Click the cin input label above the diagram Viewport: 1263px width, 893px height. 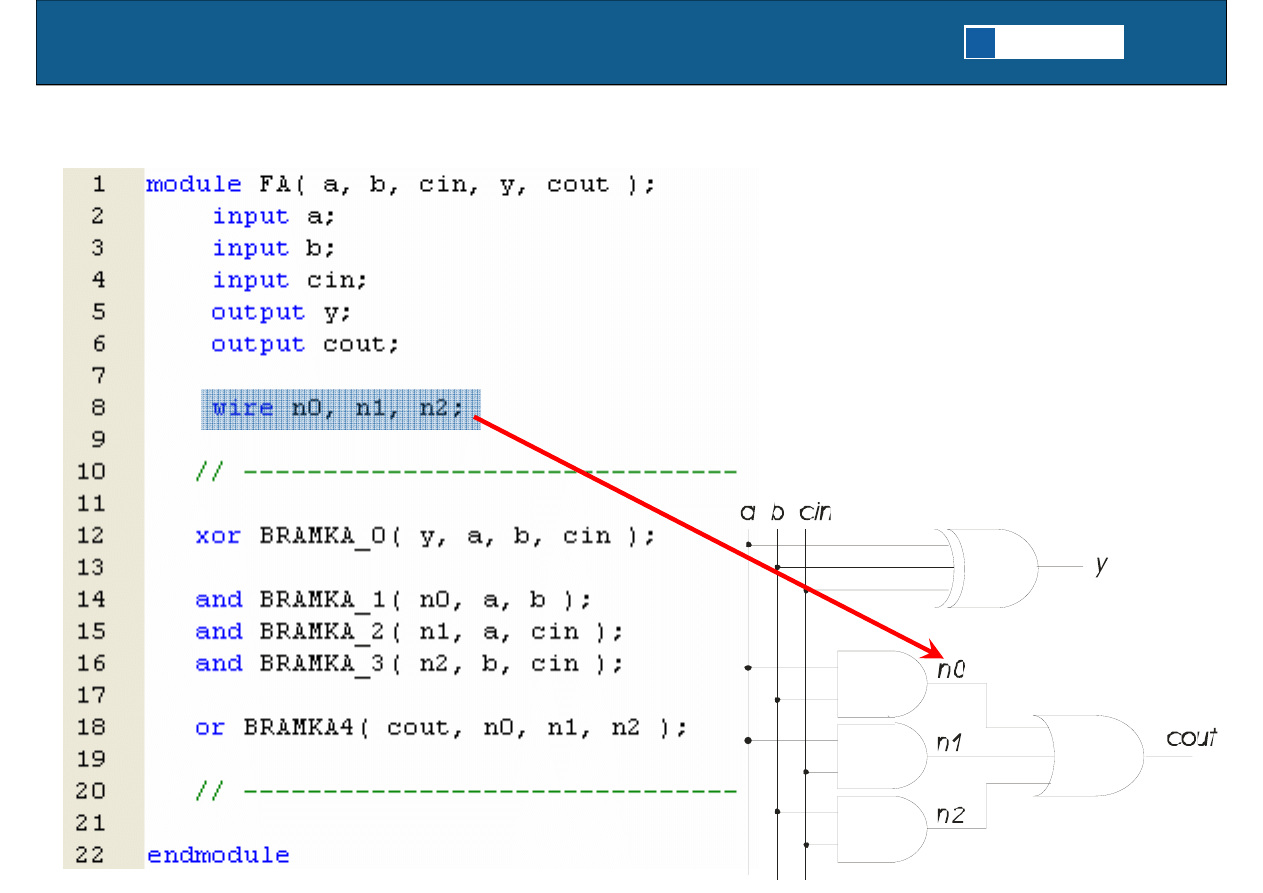(815, 512)
